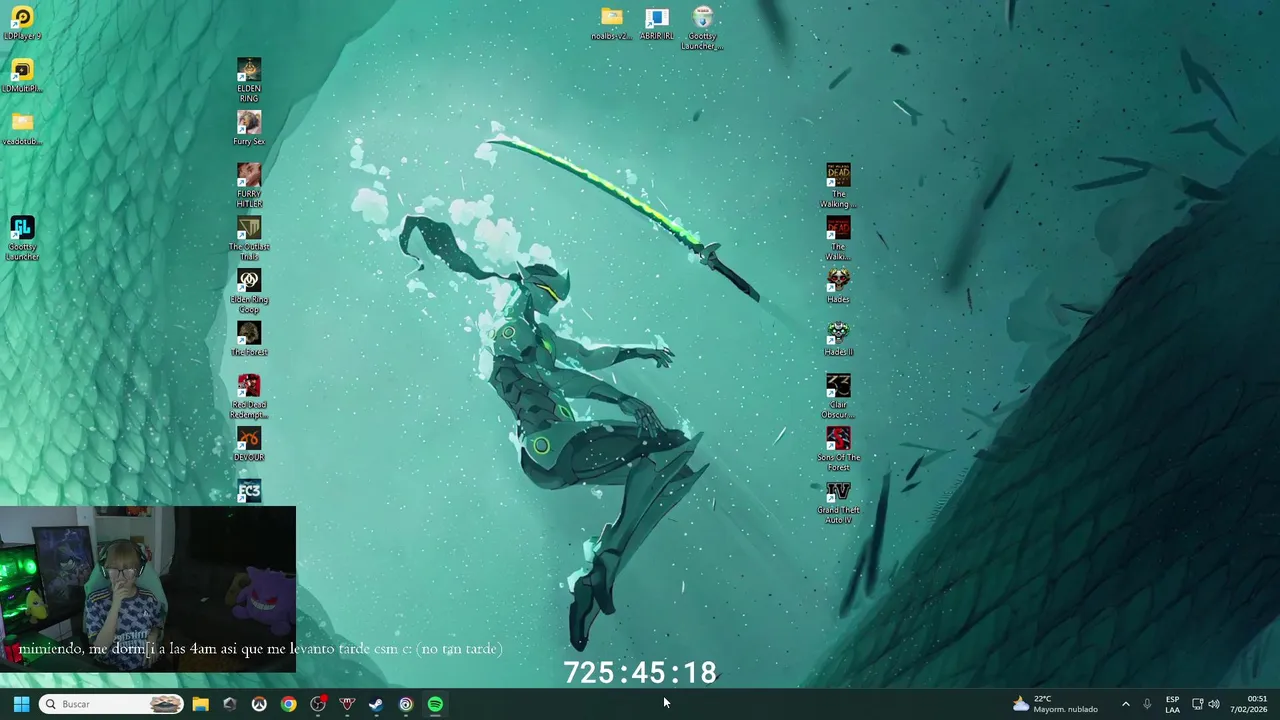Open Steam from the taskbar
The image size is (1280, 720).
pos(376,704)
